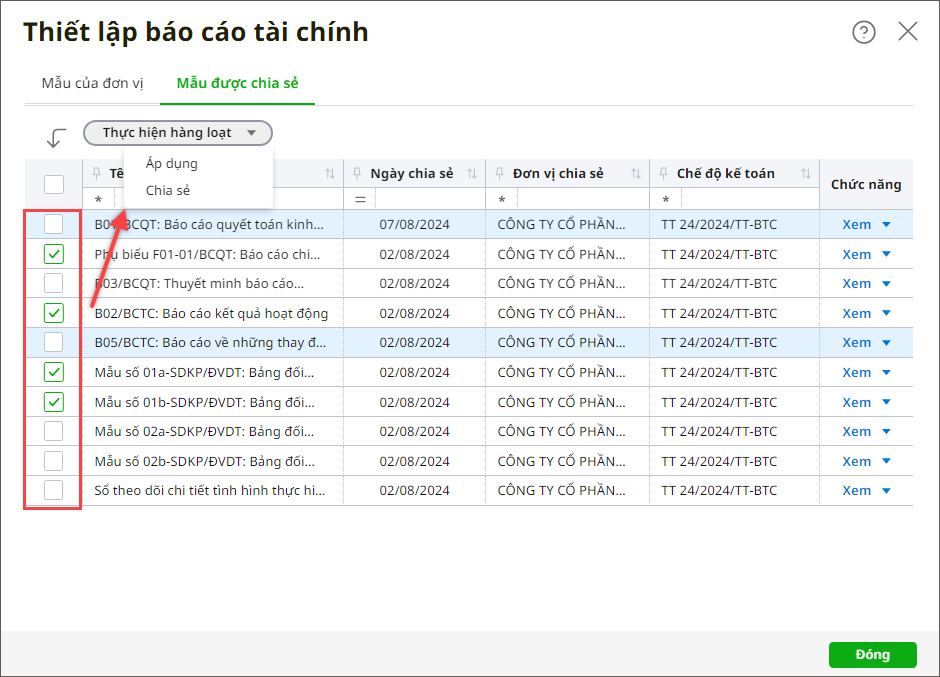This screenshot has width=940, height=677.
Task: Click the sort arrows on Đơn vị chia sẻ column
Action: tap(636, 174)
